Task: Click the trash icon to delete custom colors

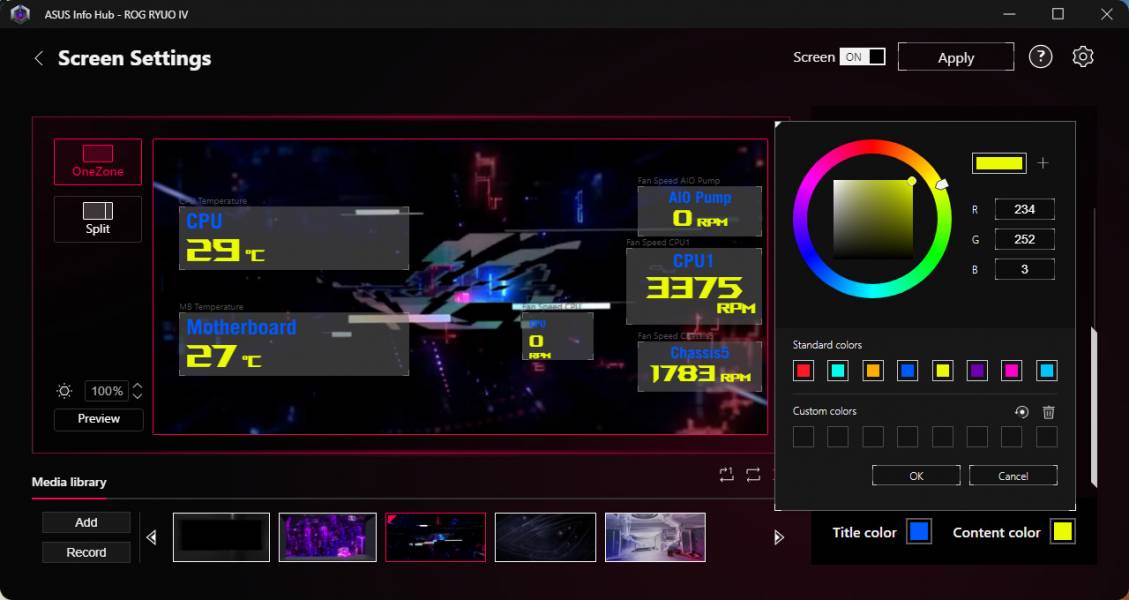Action: coord(1048,412)
